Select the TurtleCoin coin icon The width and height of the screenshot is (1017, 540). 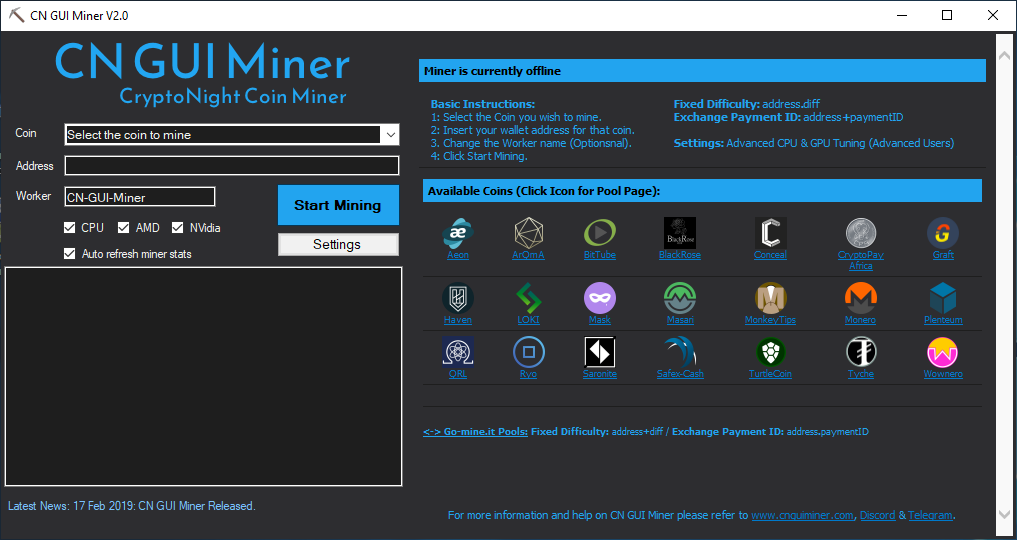click(771, 352)
